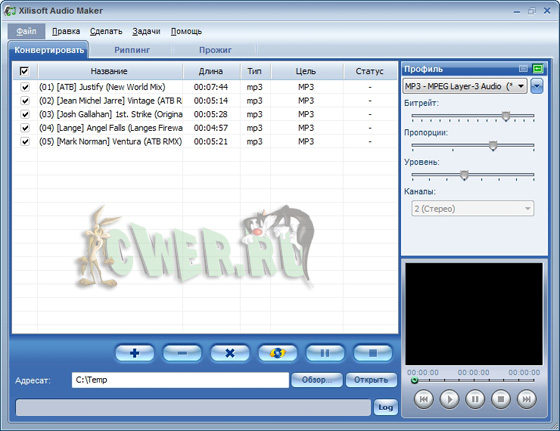Open the Задачи menu
This screenshot has height=431, width=560.
tap(146, 31)
